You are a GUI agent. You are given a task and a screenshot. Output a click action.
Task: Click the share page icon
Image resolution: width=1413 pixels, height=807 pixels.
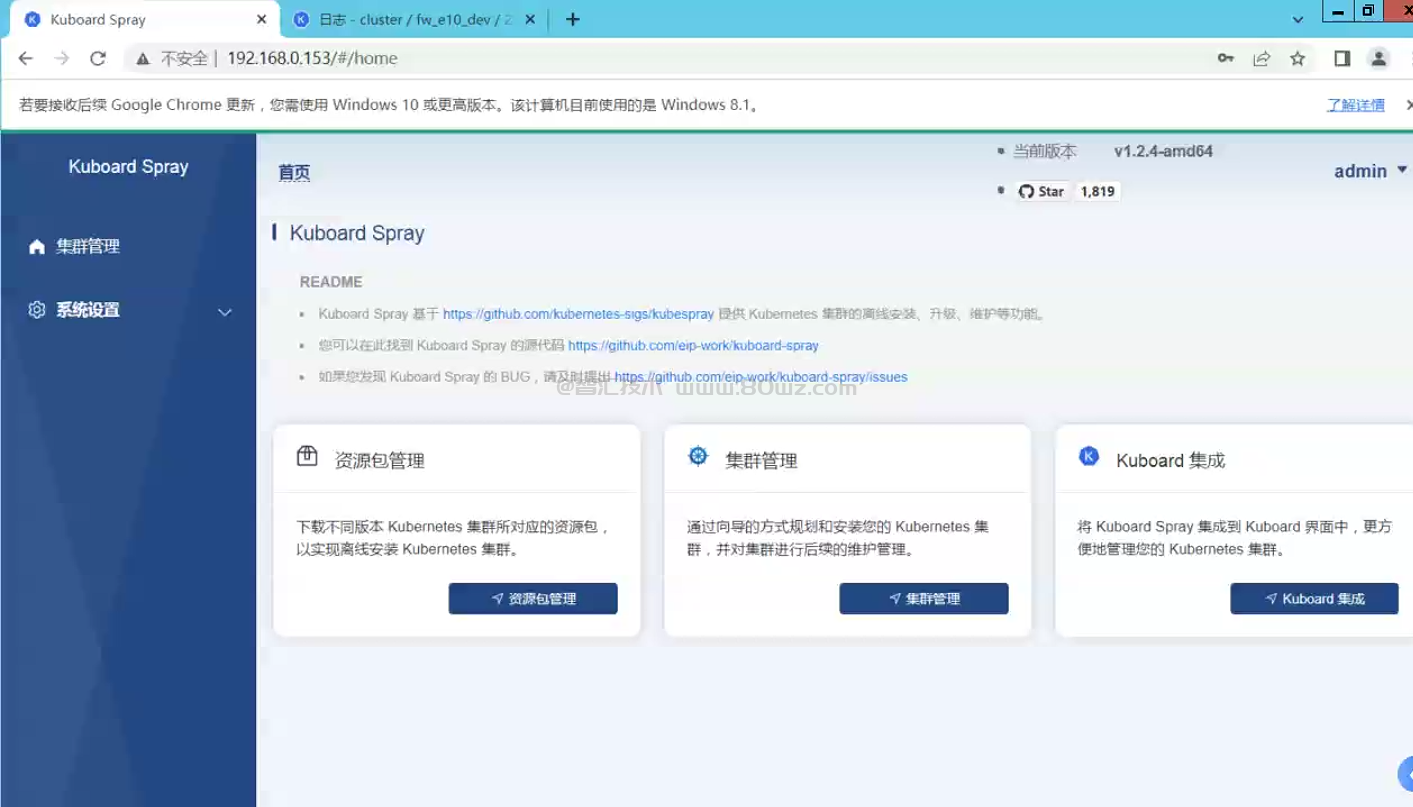[x=1262, y=58]
